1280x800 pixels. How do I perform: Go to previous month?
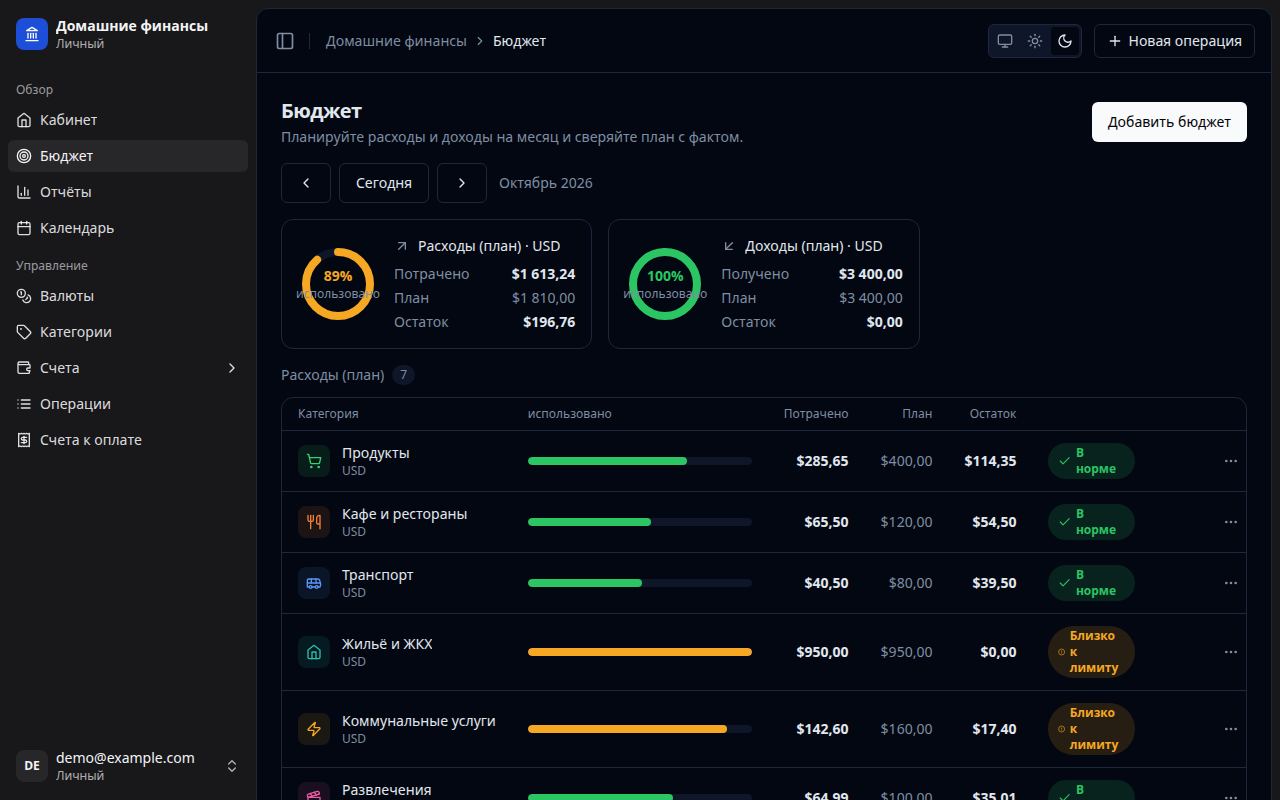pos(306,183)
